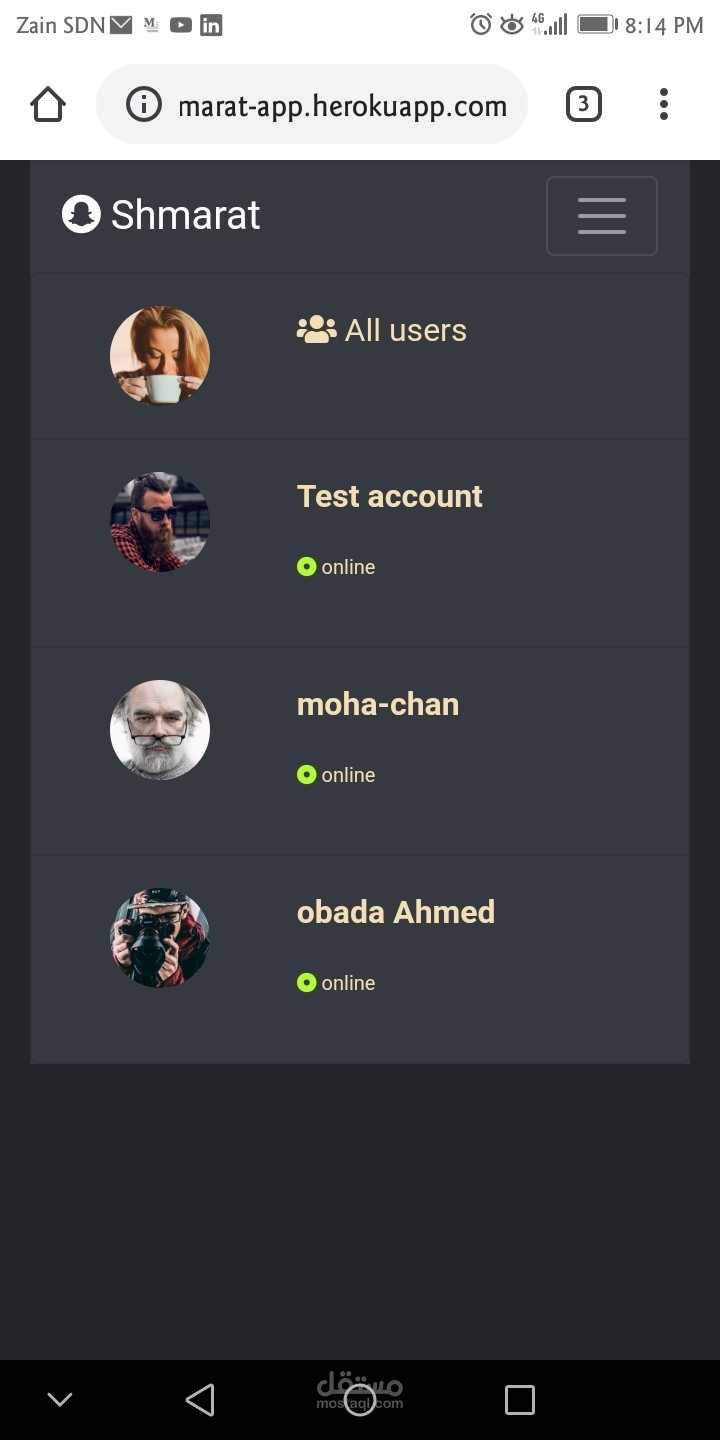This screenshot has width=720, height=1440.
Task: Click obada Ahmed's online status dot
Action: (306, 983)
